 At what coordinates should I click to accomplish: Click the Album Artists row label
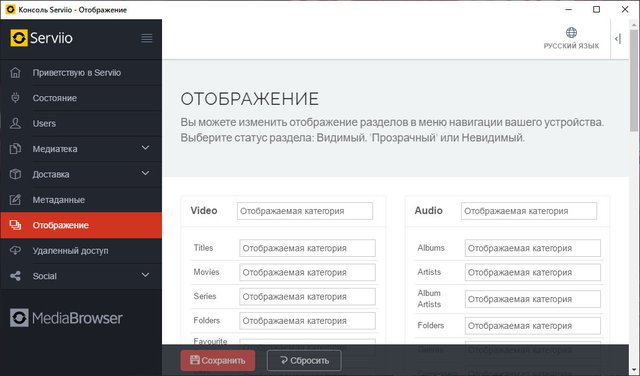[x=429, y=299]
